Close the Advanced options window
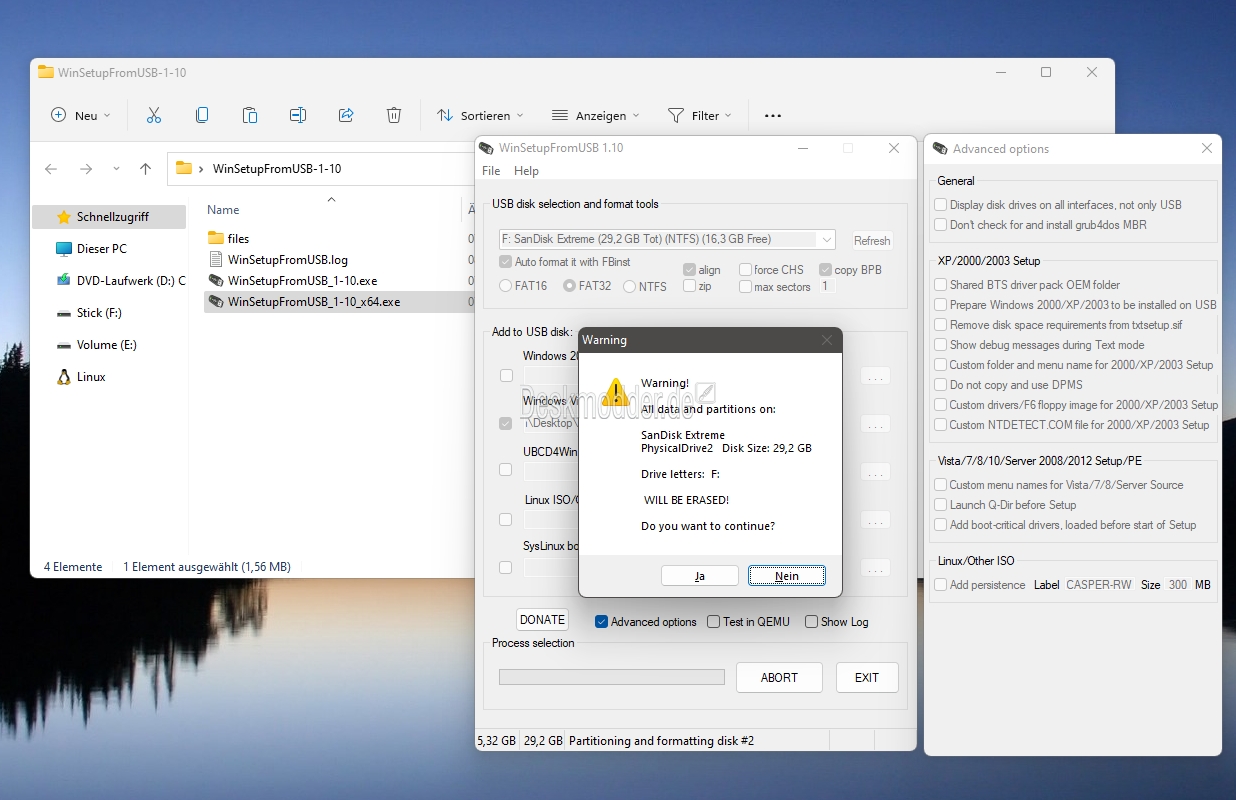Viewport: 1236px width, 800px height. 1207,149
